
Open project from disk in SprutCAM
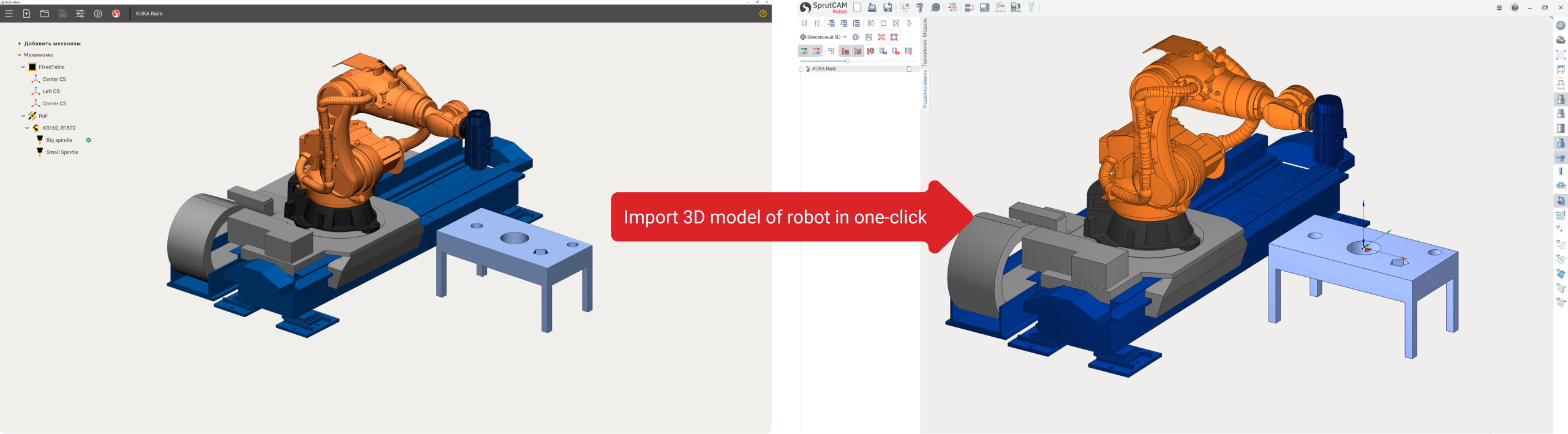pos(872,7)
